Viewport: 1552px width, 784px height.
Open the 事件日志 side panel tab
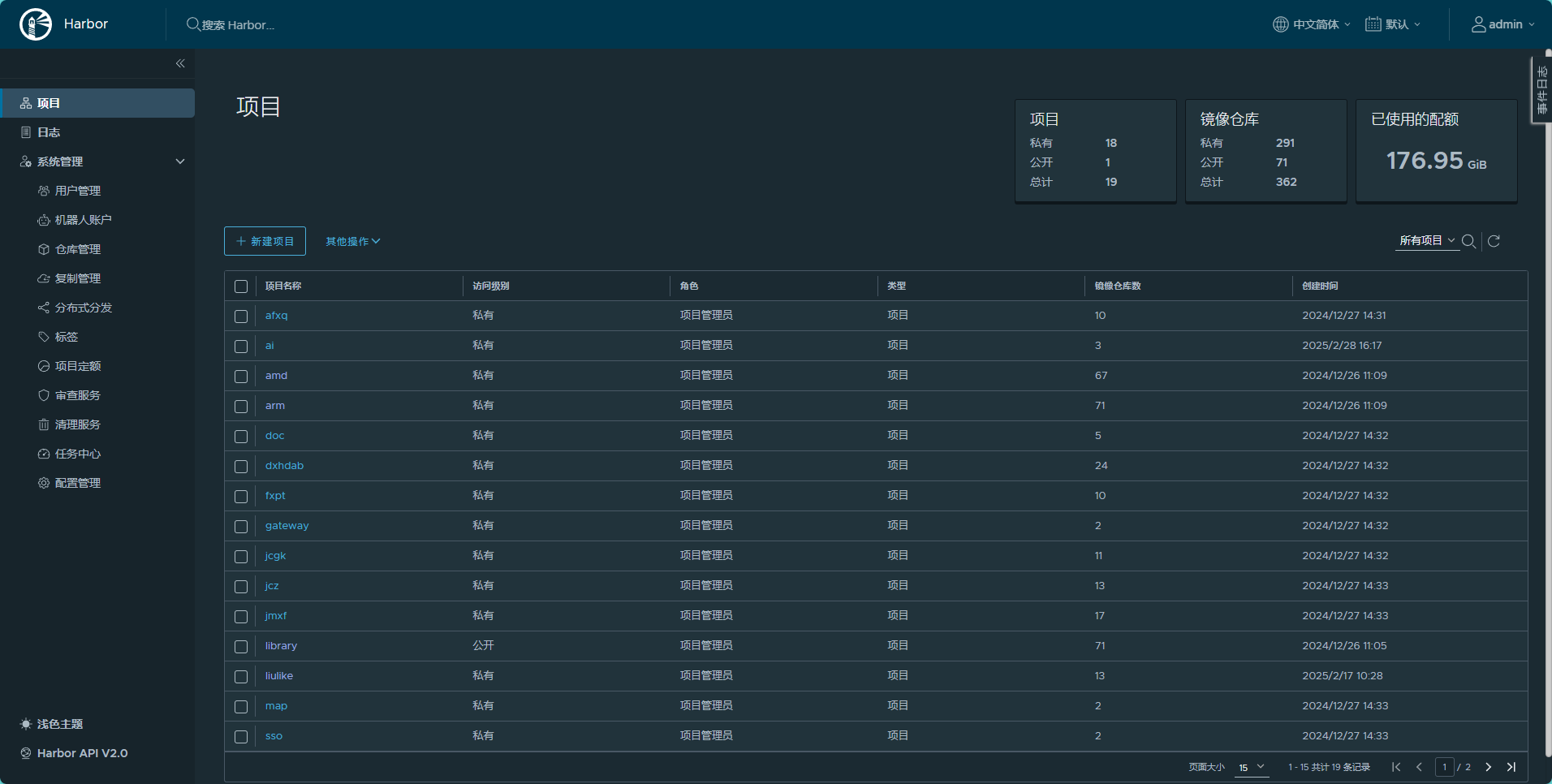coord(1541,90)
